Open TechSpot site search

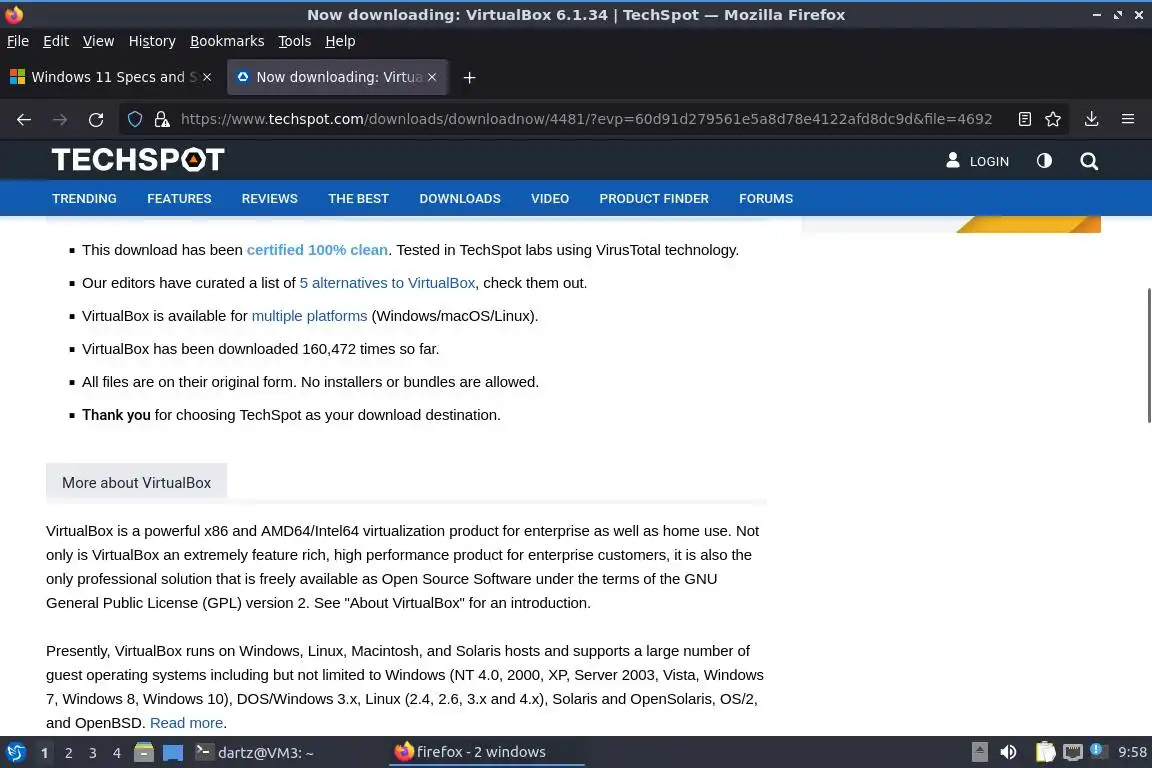1089,161
